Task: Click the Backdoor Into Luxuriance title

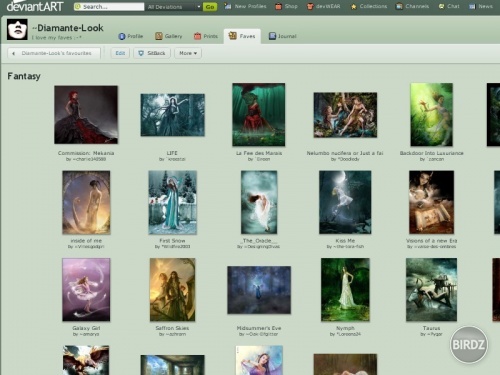Action: click(432, 153)
